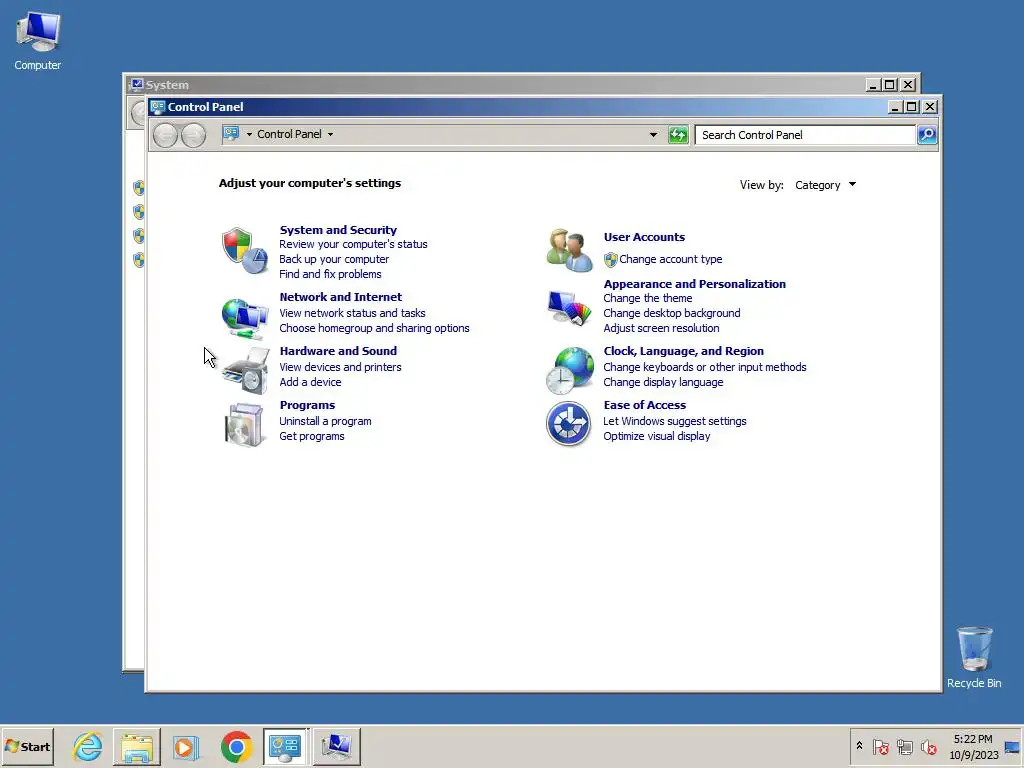Open System and Security category link

pos(338,230)
